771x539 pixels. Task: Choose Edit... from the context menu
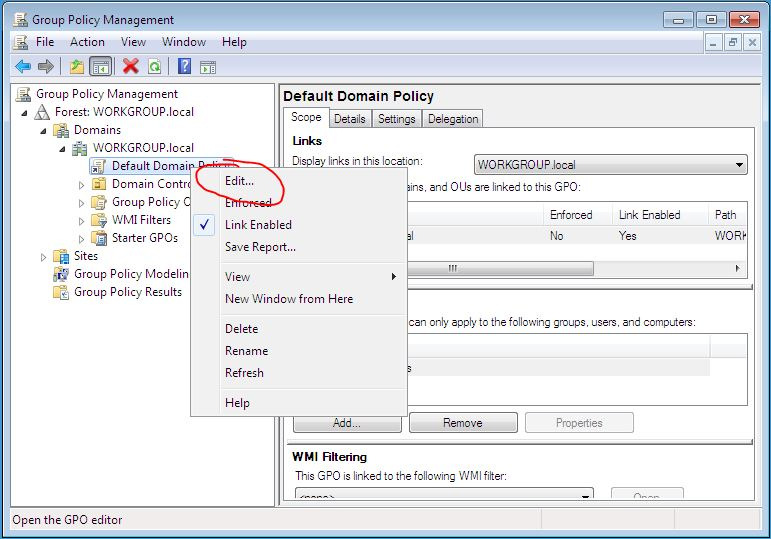click(x=240, y=181)
